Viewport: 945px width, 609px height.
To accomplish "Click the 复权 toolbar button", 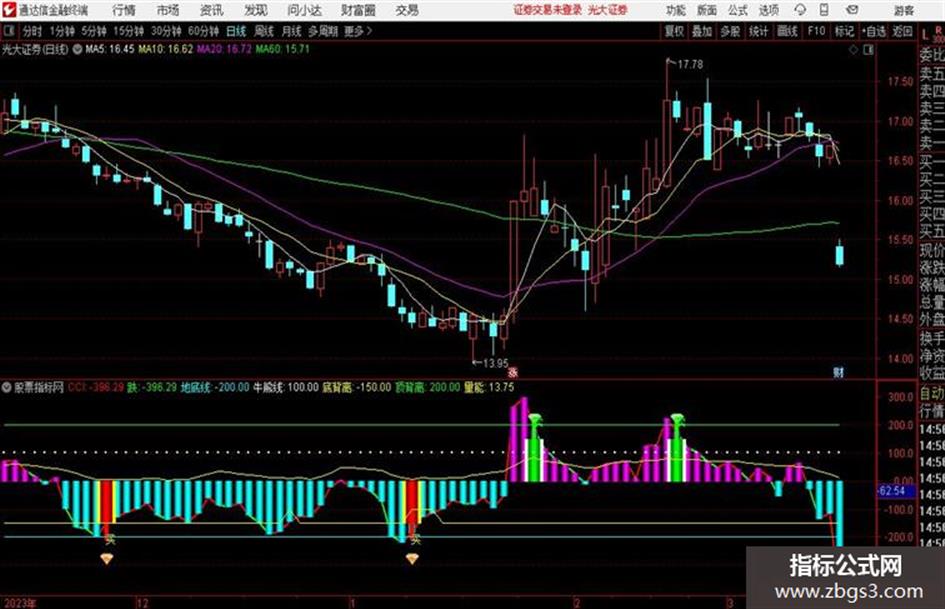I will pos(674,31).
